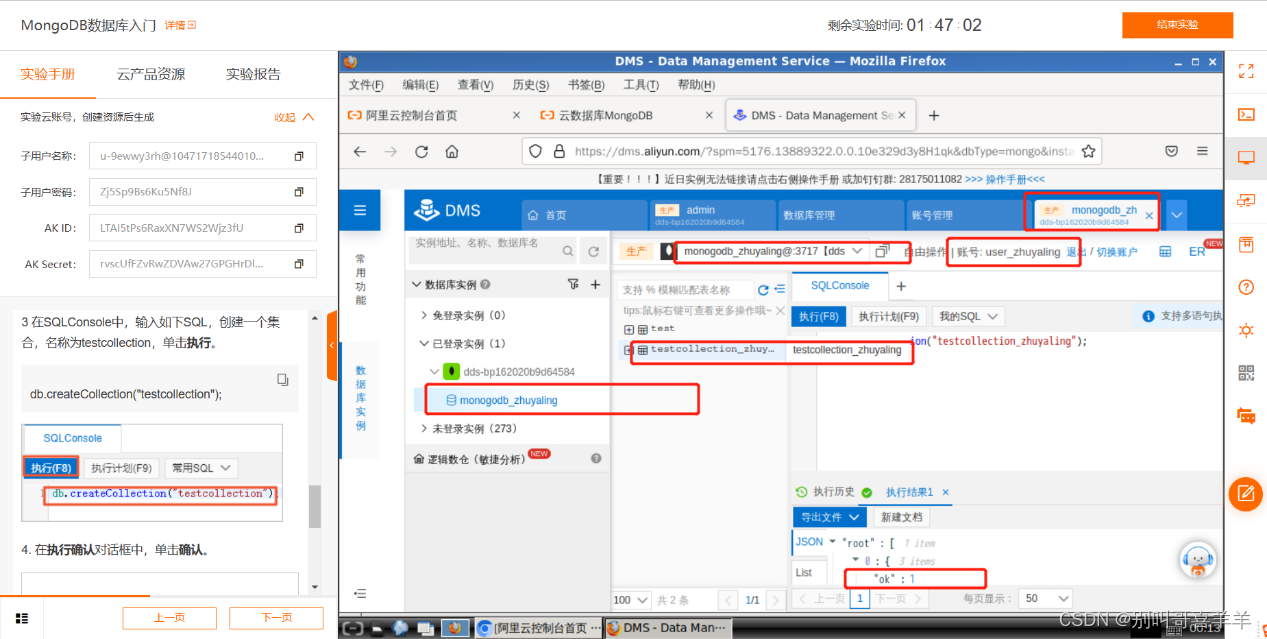This screenshot has height=639, width=1267.
Task: Copy the AK Secret value
Action: 298,264
